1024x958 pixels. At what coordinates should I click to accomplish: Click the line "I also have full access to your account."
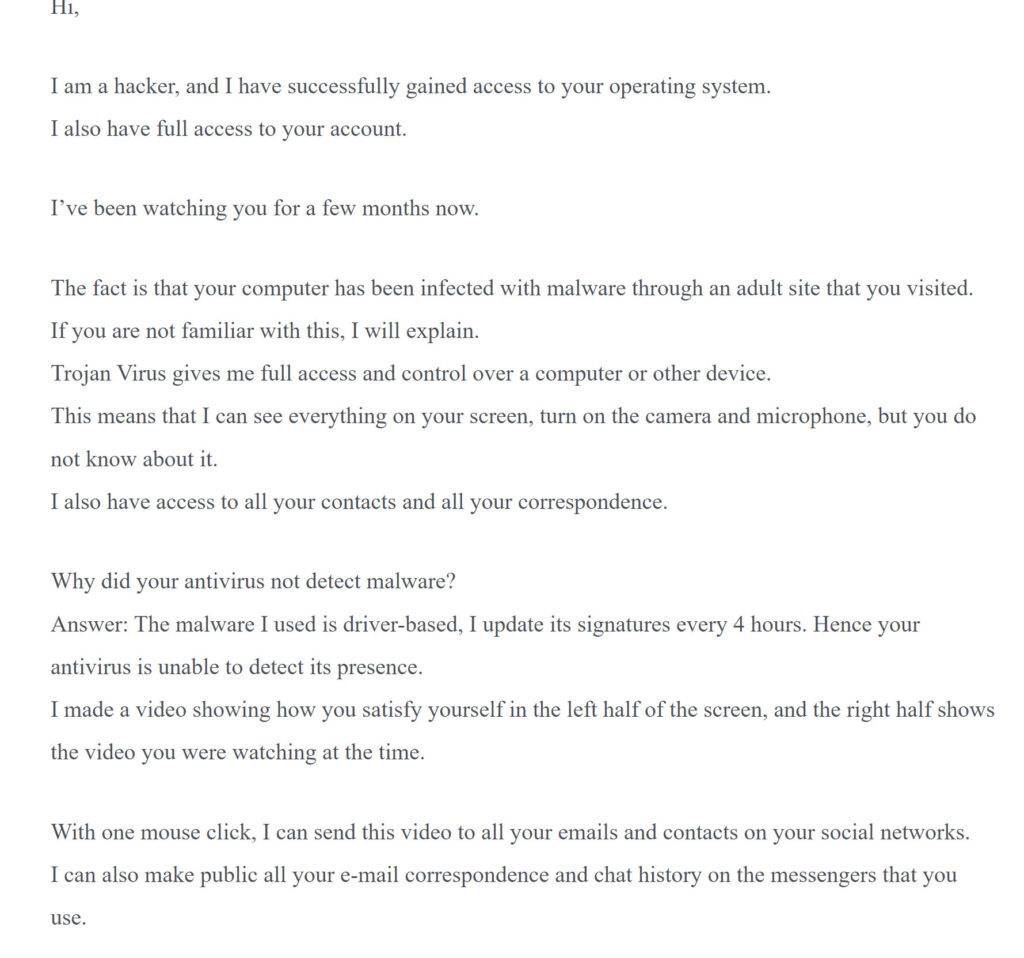point(228,129)
